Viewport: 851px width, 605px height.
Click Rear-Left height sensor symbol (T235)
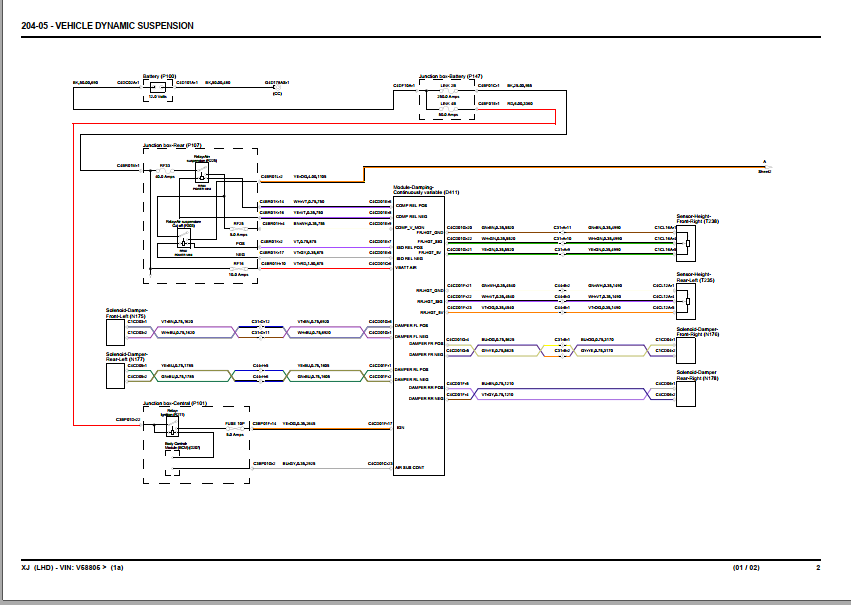click(x=685, y=302)
